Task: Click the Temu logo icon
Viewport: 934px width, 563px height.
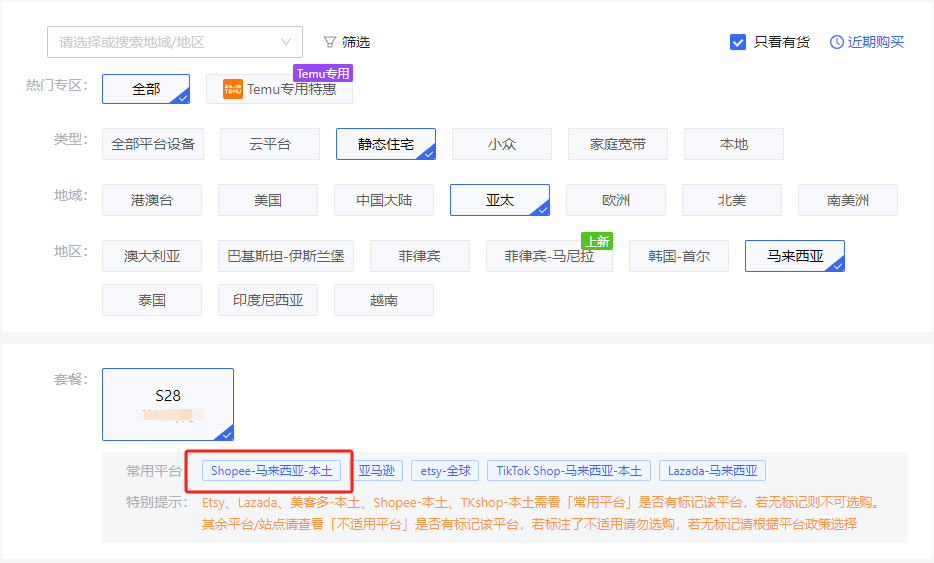Action: pos(232,89)
